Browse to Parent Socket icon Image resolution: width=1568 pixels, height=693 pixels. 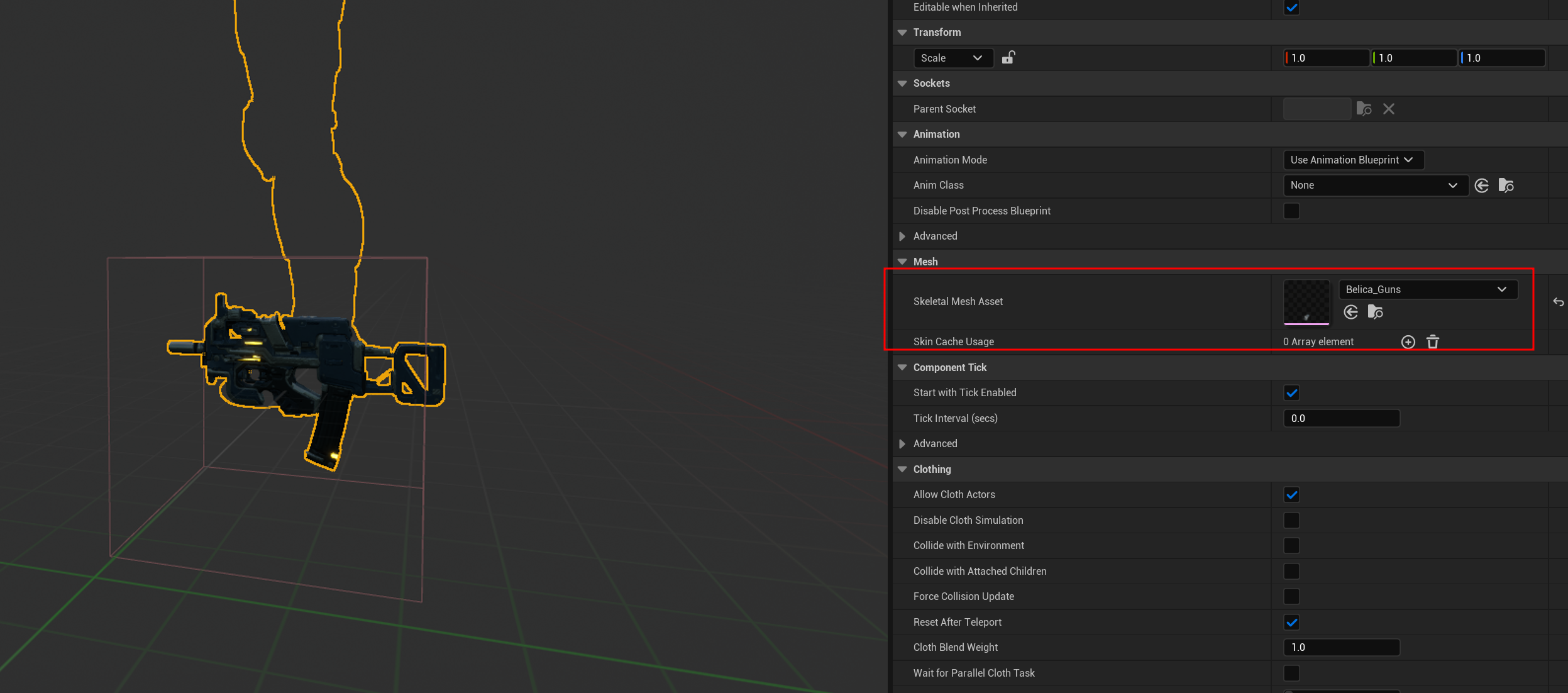pos(1364,109)
